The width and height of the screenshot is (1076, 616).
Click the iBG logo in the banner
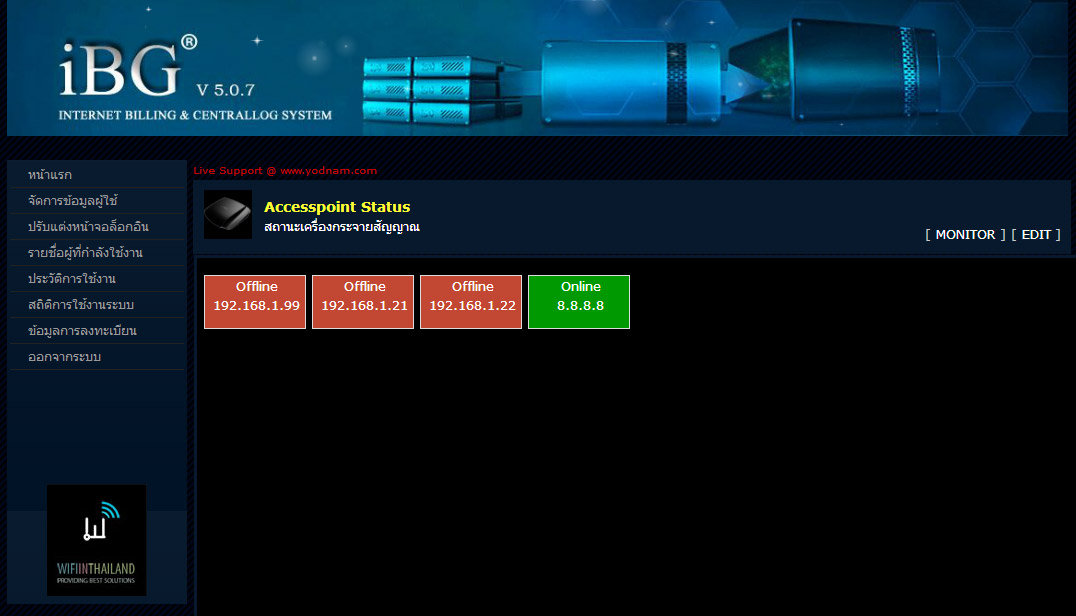pos(128,67)
